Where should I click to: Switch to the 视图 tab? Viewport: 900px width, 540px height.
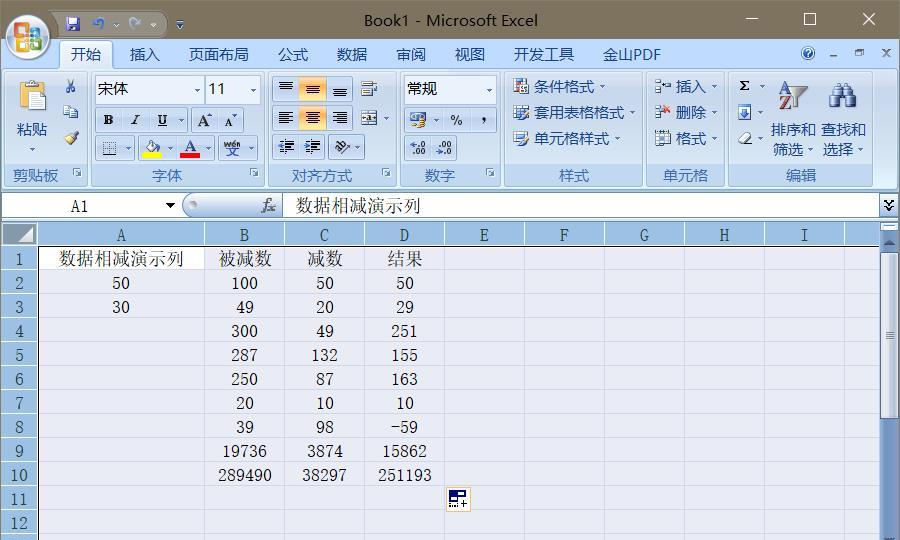[x=470, y=55]
